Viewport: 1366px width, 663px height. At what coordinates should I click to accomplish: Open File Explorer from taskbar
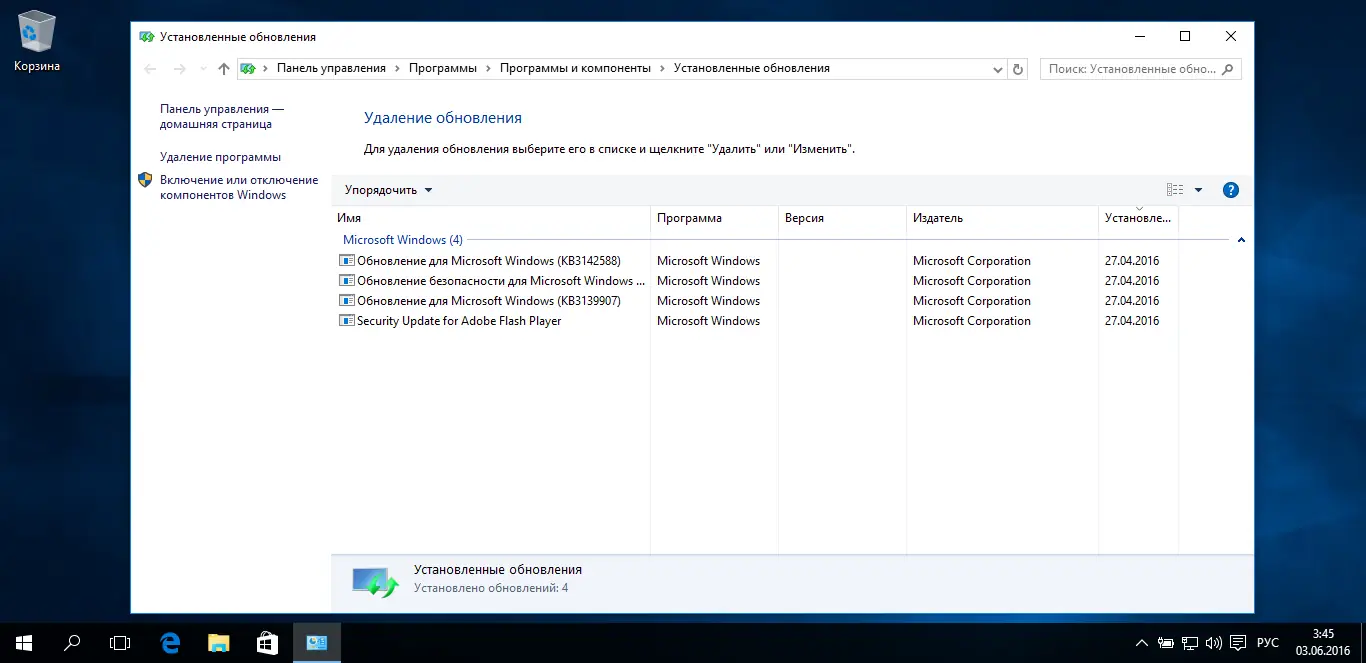(x=218, y=643)
